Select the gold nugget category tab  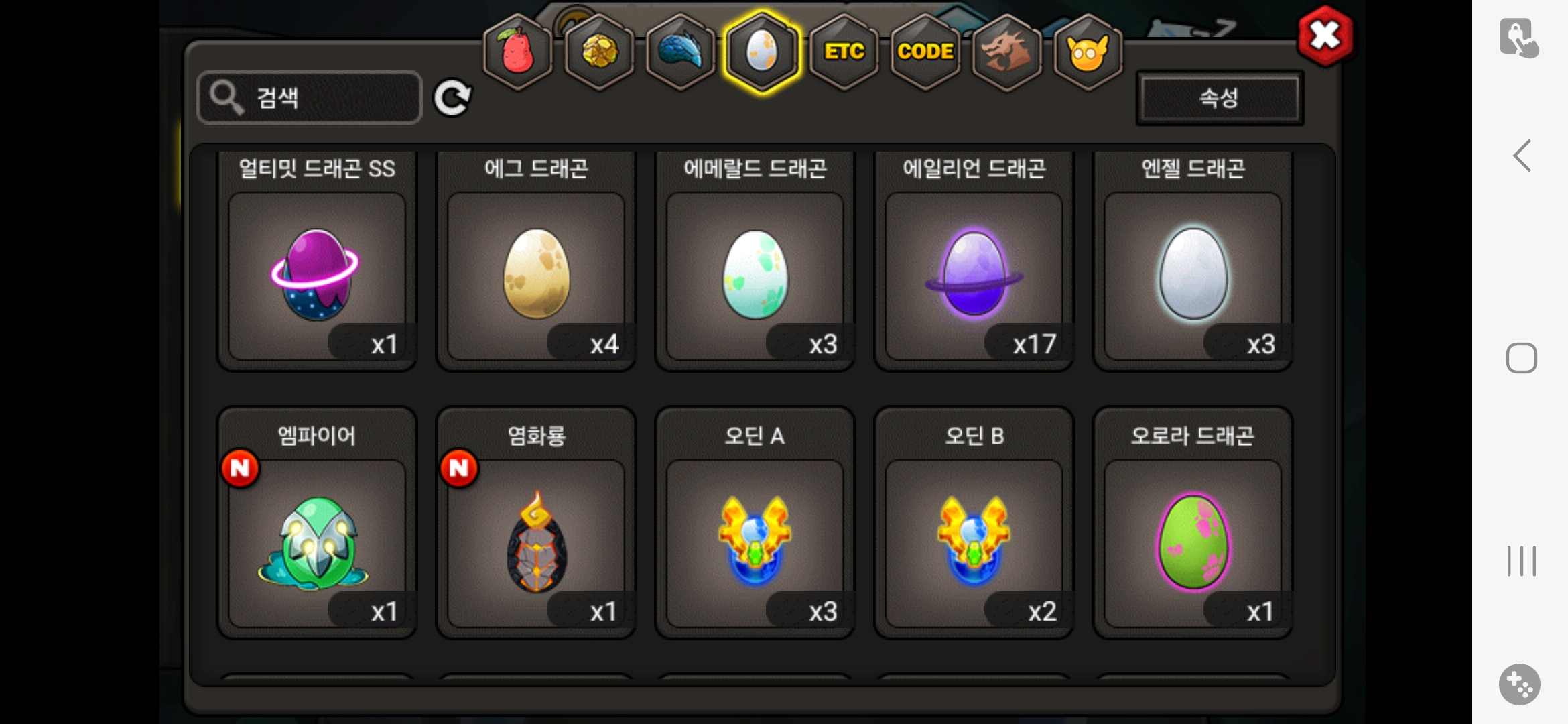(x=599, y=52)
